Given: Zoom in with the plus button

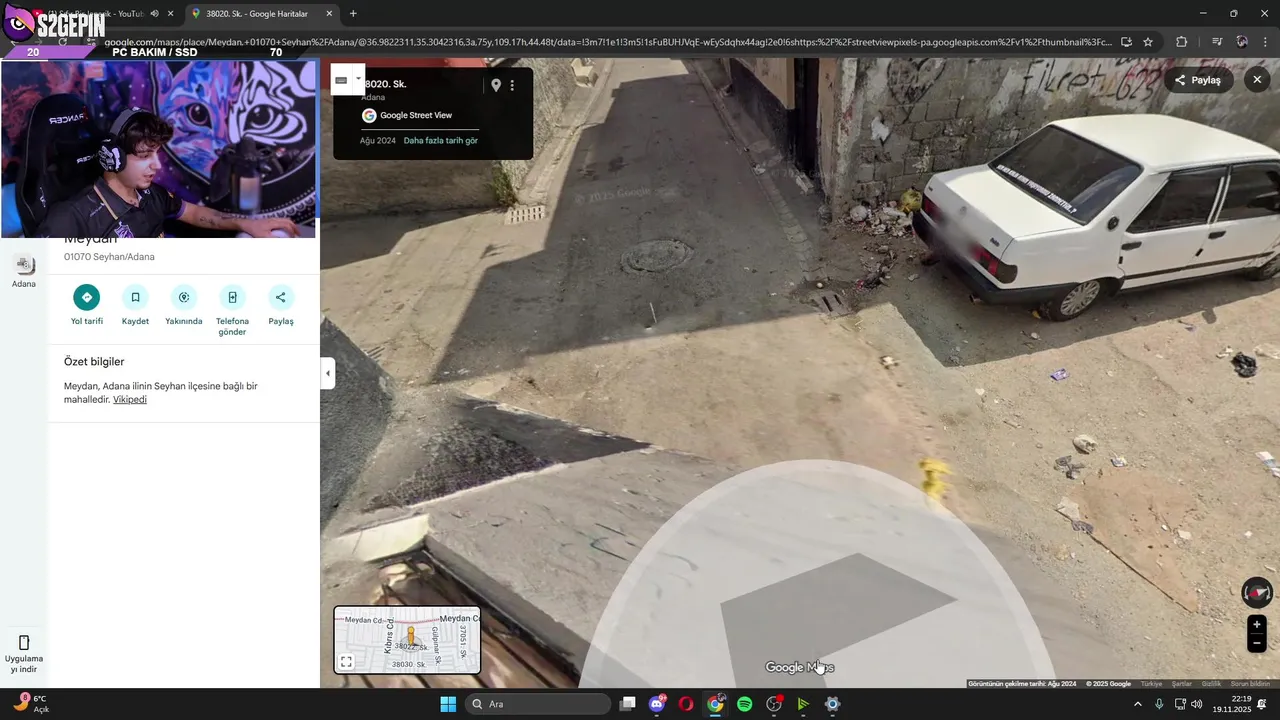Looking at the screenshot, I should (x=1257, y=625).
